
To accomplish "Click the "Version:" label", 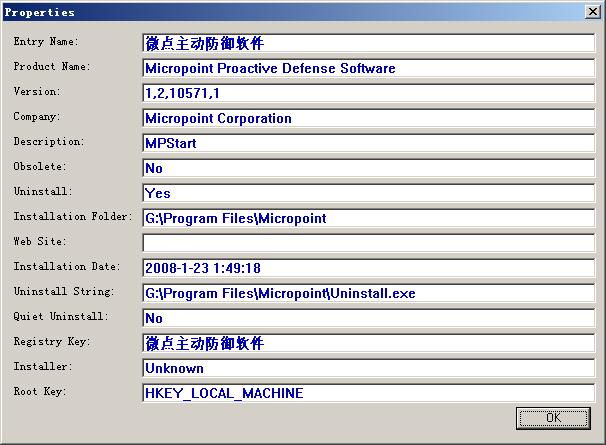I will tap(37, 92).
